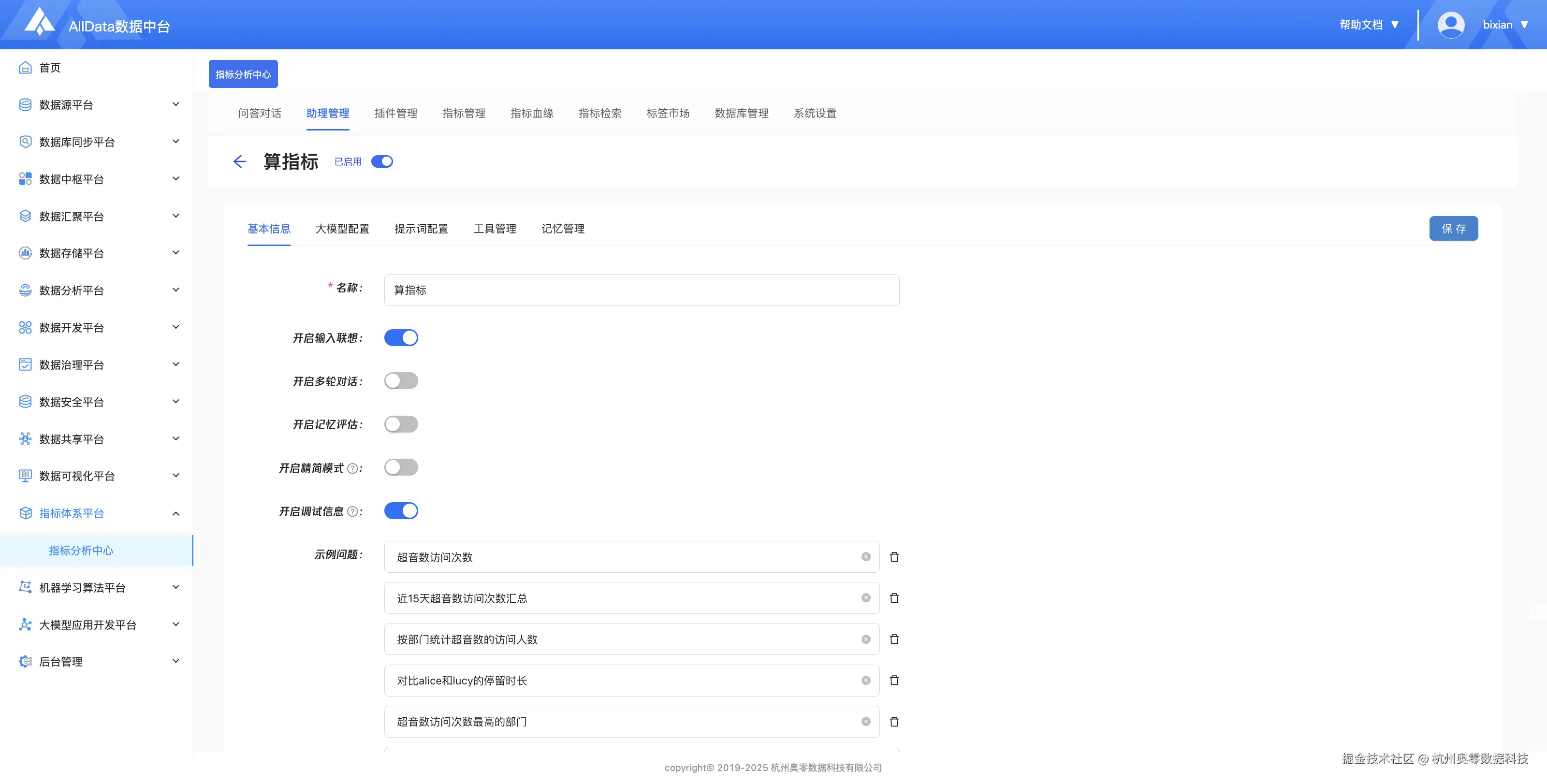Delete the 超音数访问次数 example question
Viewport: 1547px width, 784px height.
point(894,557)
